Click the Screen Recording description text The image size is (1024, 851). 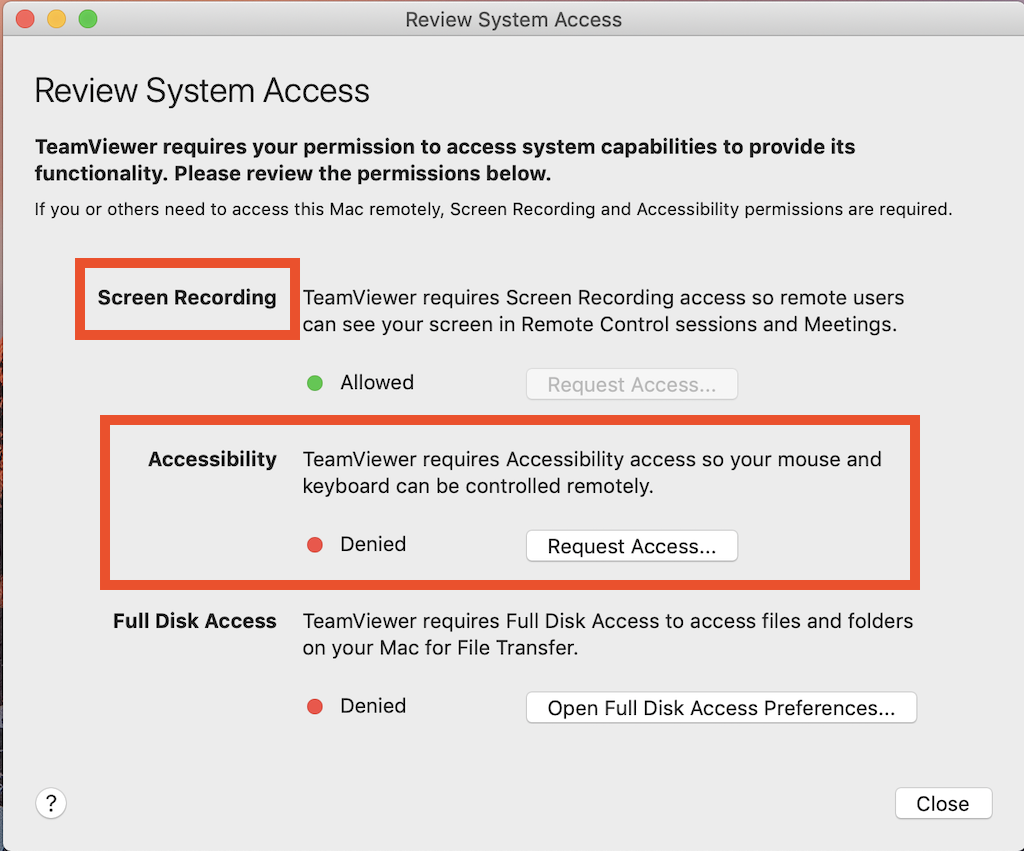click(603, 310)
